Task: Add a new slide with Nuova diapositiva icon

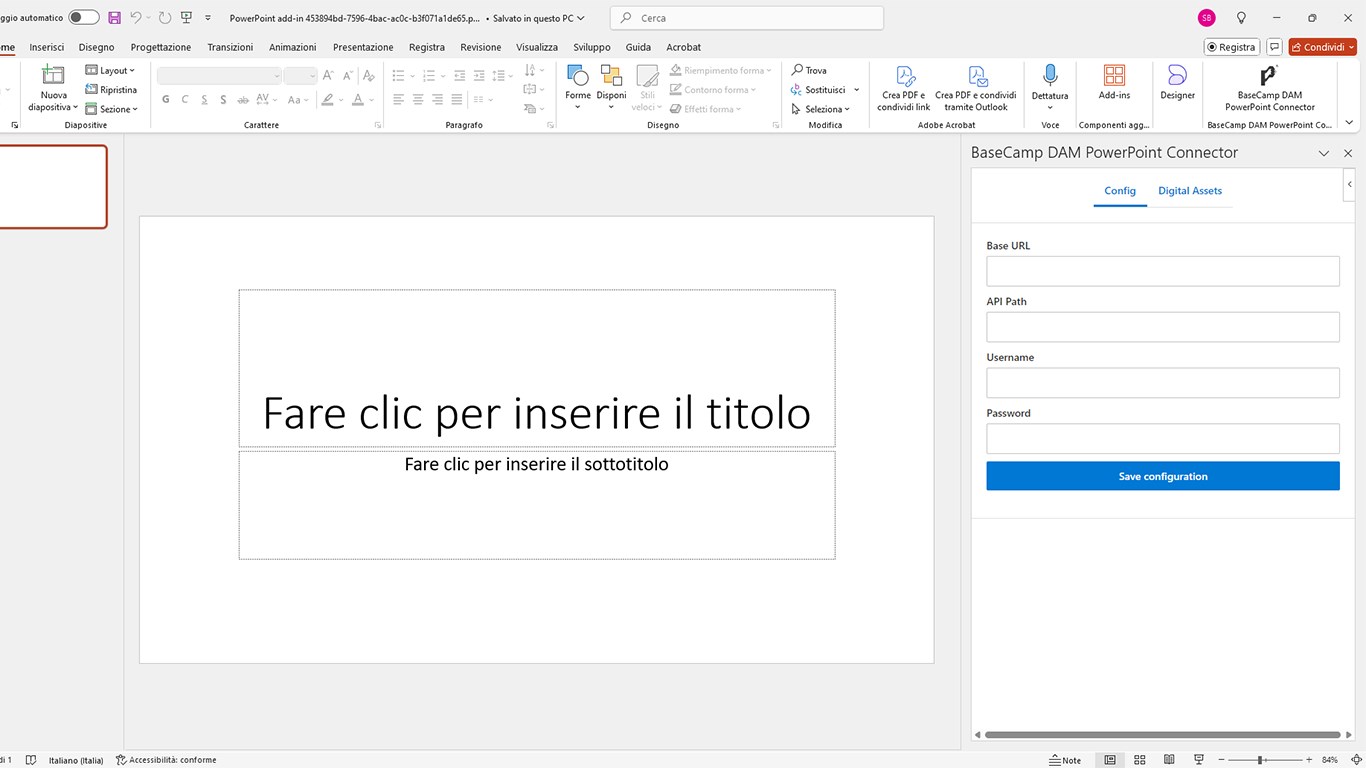Action: pos(53,75)
